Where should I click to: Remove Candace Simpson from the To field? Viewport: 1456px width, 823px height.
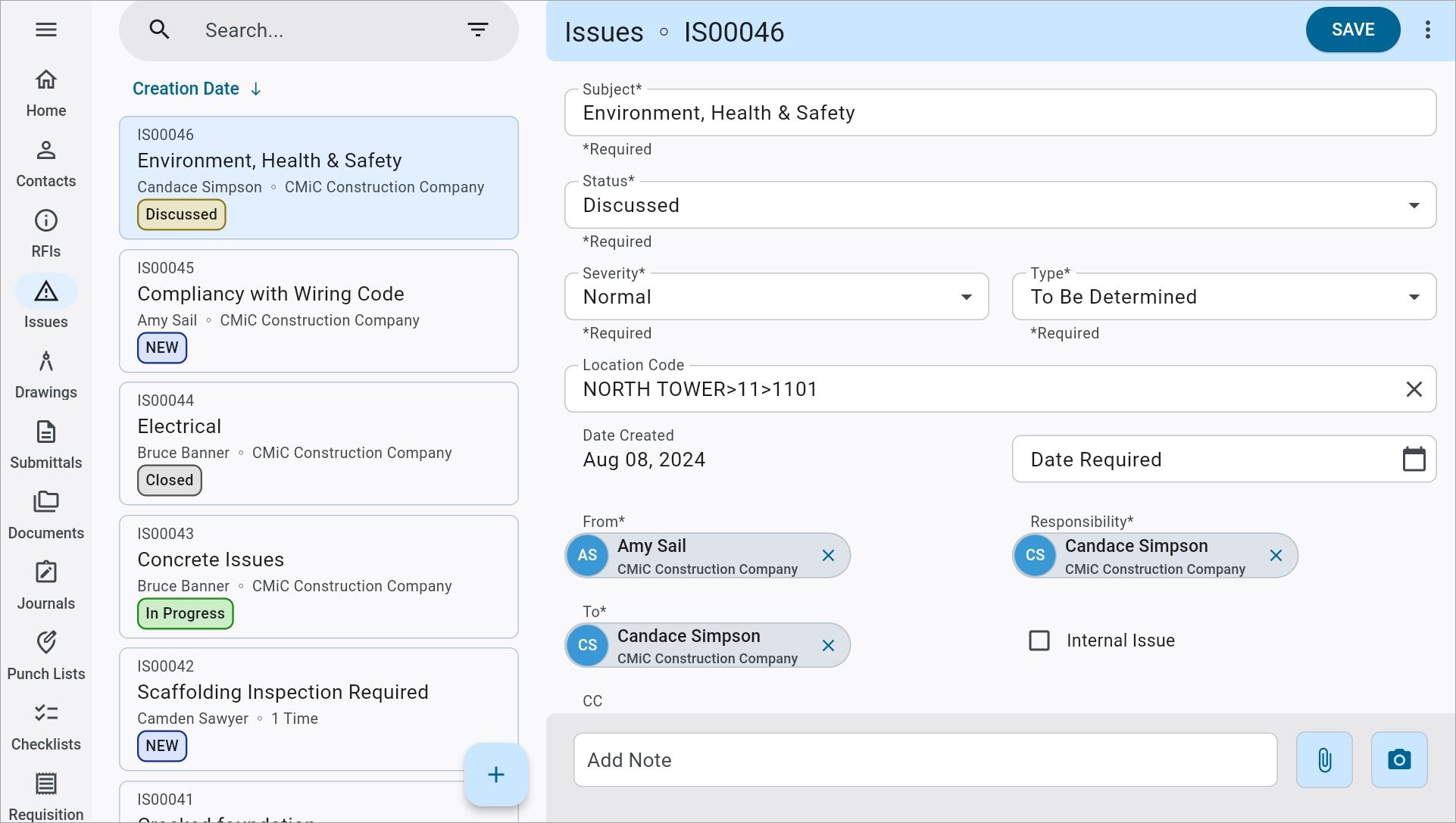828,645
